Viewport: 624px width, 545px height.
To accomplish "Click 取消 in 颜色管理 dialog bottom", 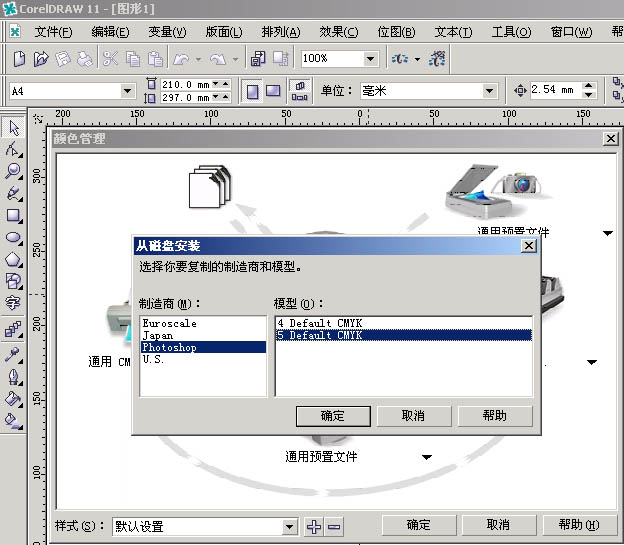I will tap(499, 525).
